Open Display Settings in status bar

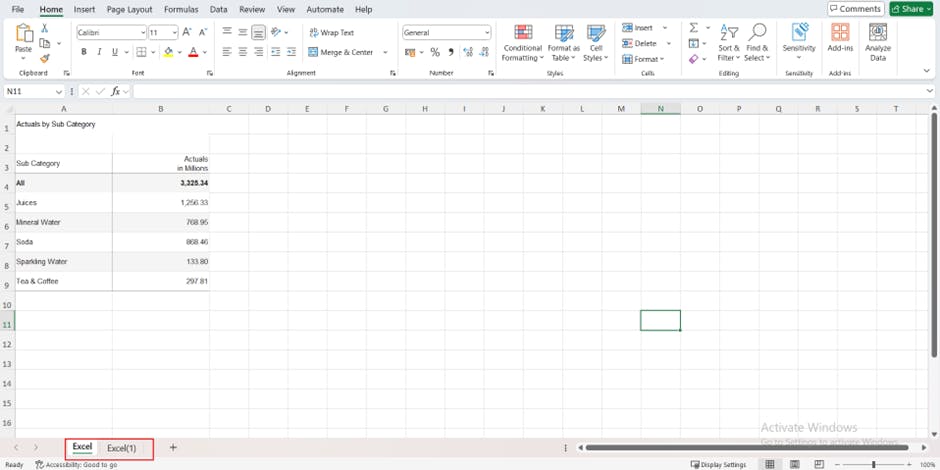(x=718, y=465)
